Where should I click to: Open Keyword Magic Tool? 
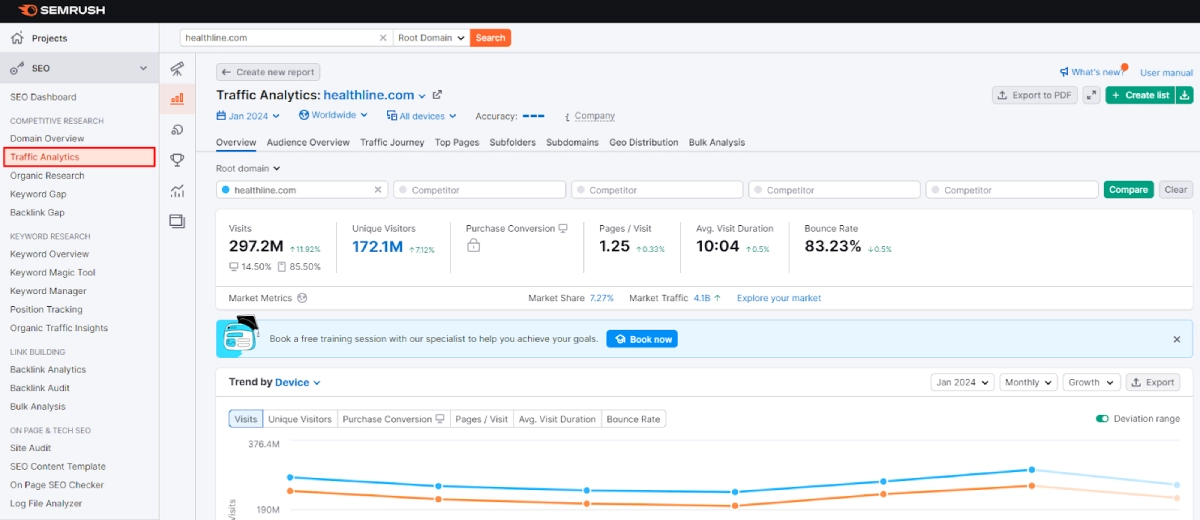pyautogui.click(x=53, y=272)
